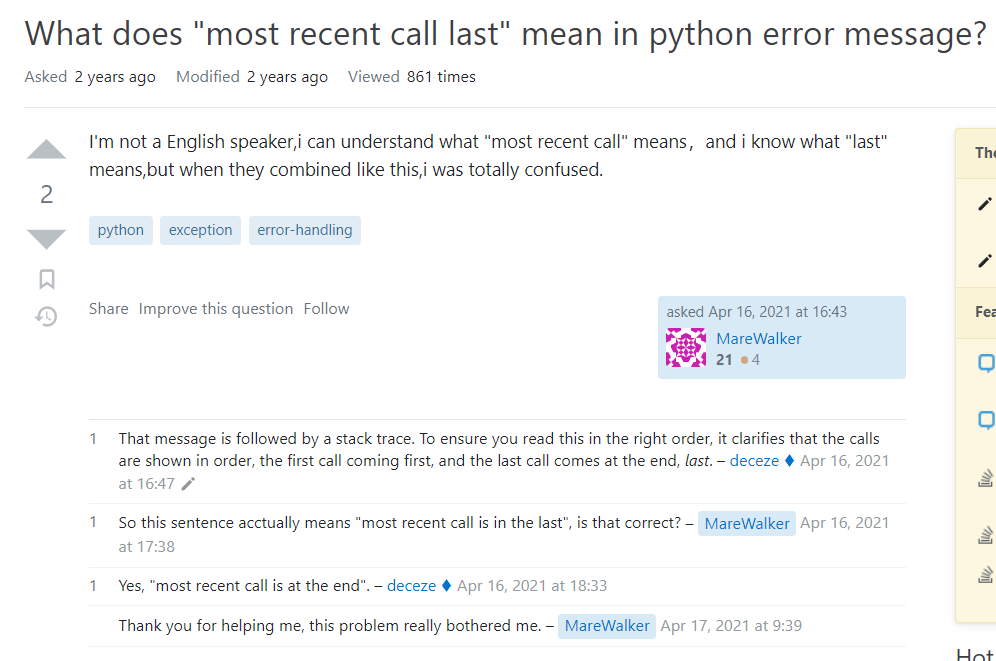Click Improve this question
Viewport: 996px width, 661px height.
pos(216,309)
